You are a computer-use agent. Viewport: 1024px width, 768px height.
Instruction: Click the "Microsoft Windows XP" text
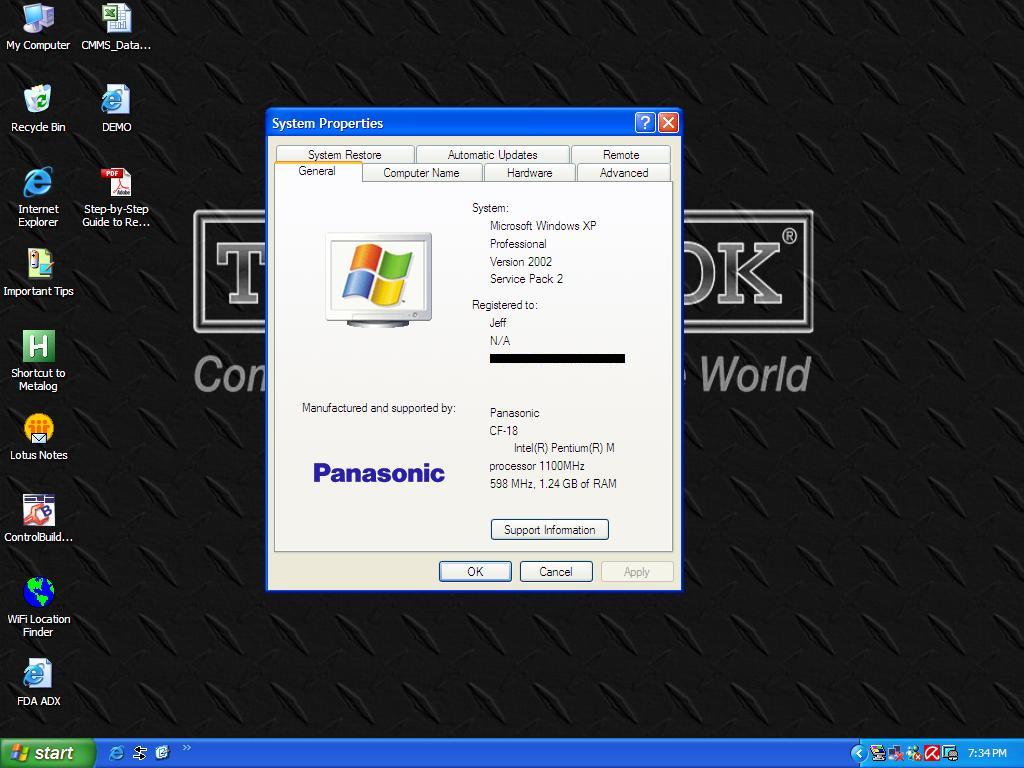[x=543, y=226]
